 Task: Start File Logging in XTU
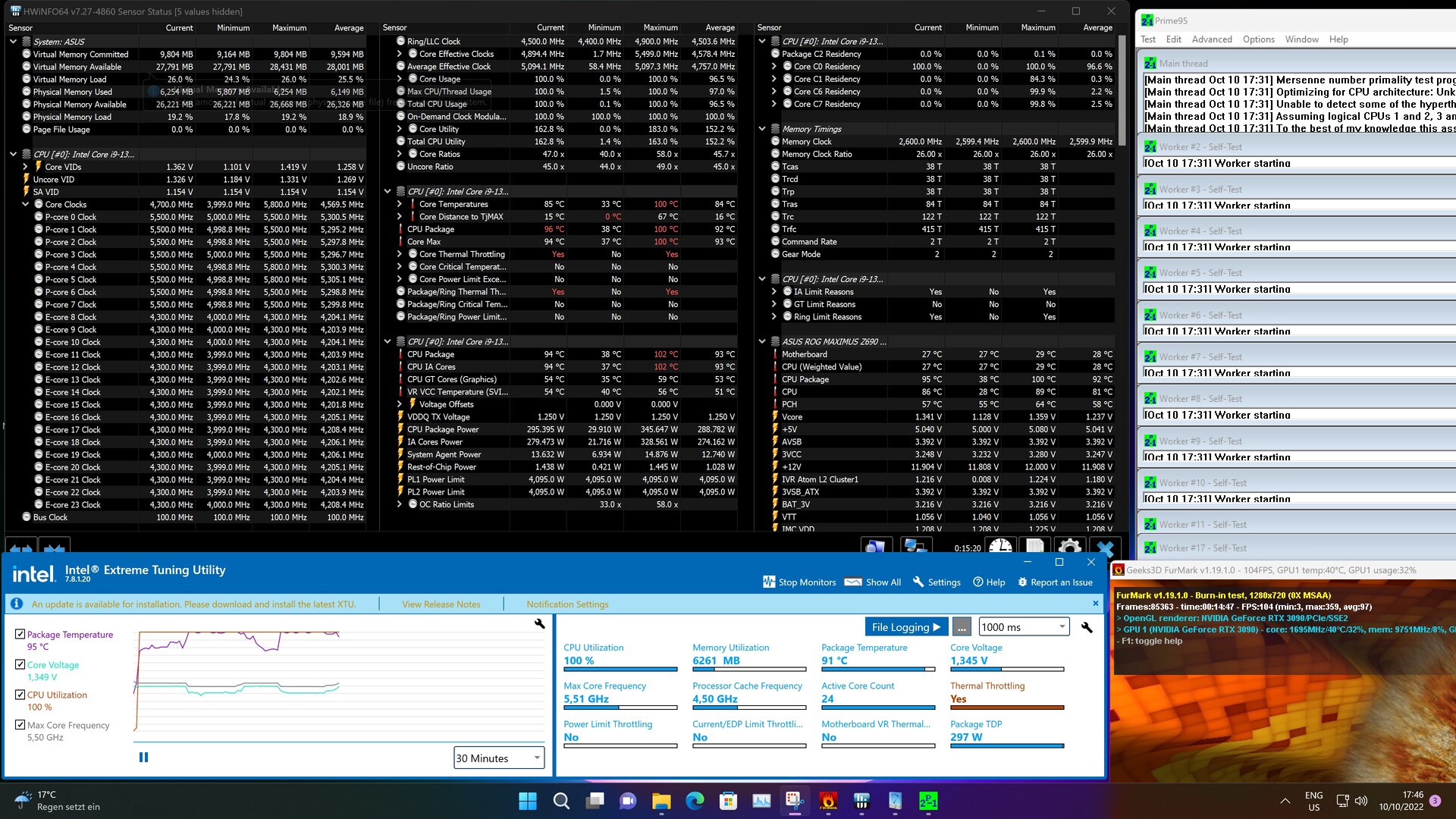(905, 627)
